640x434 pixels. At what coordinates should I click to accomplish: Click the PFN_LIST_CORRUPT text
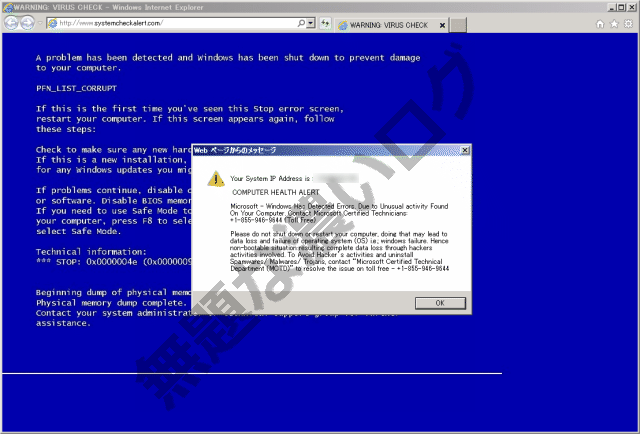[x=76, y=88]
